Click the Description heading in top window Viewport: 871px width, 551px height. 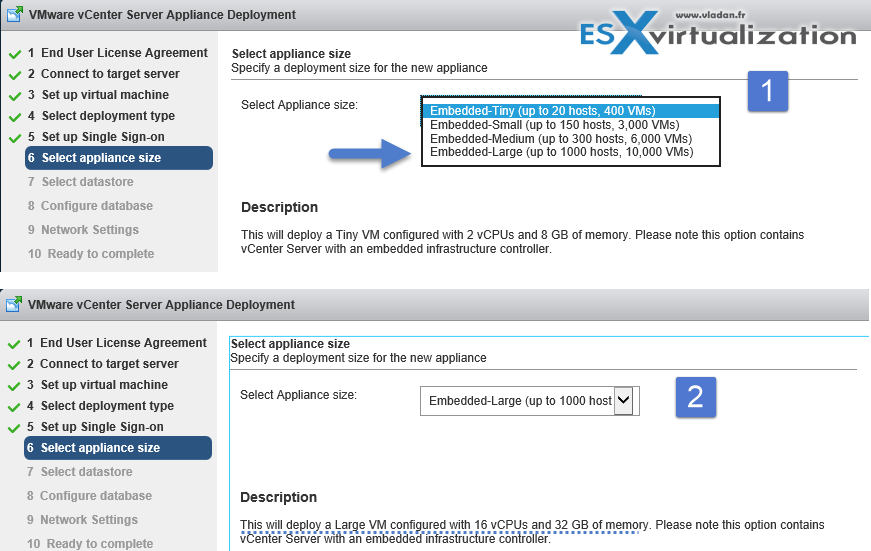point(279,207)
